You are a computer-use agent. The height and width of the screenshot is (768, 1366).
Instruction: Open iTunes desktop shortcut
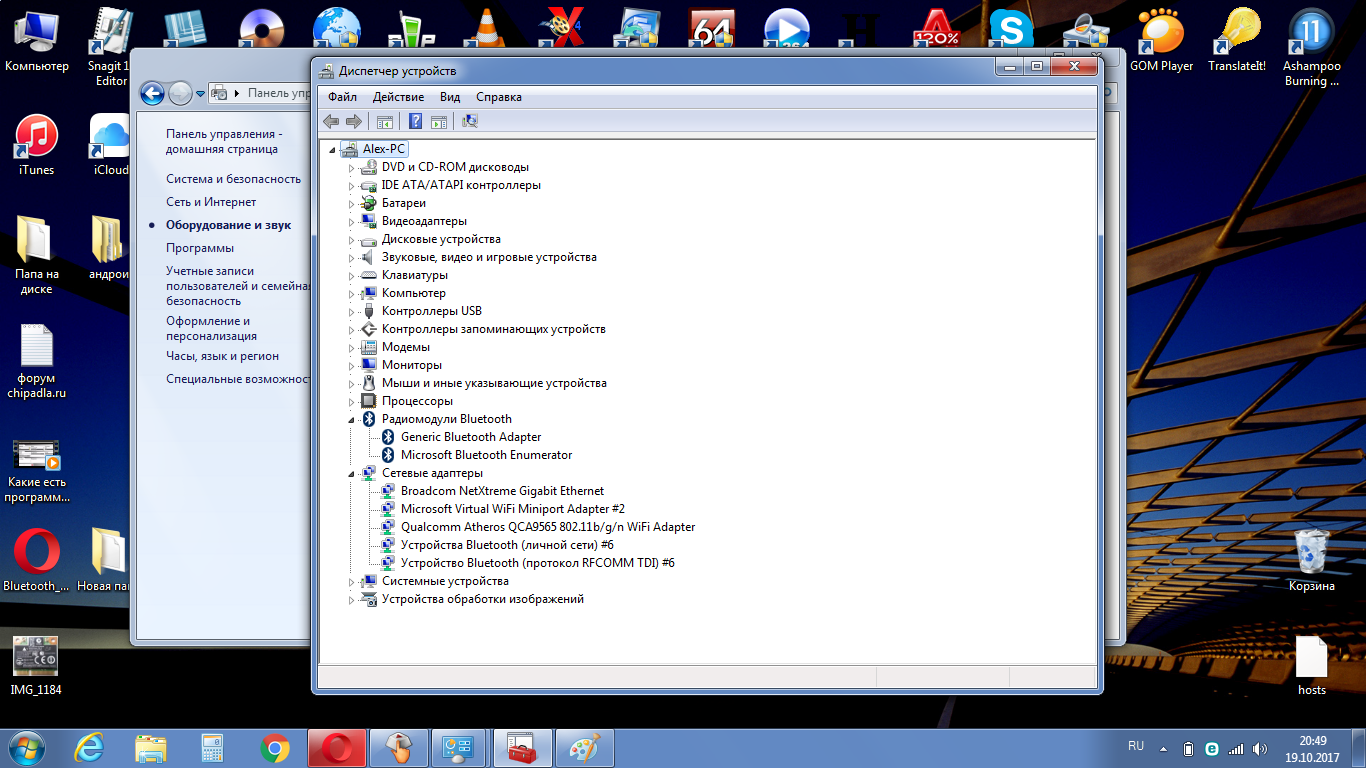37,146
